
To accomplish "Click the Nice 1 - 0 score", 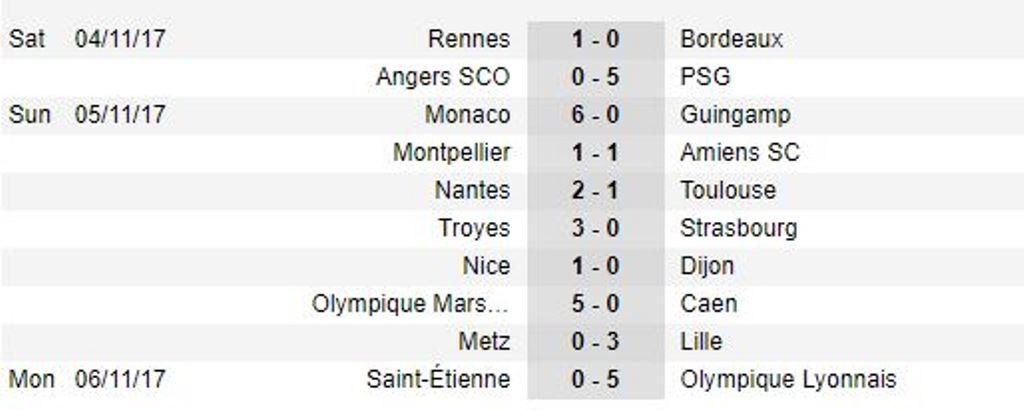I will [x=595, y=266].
